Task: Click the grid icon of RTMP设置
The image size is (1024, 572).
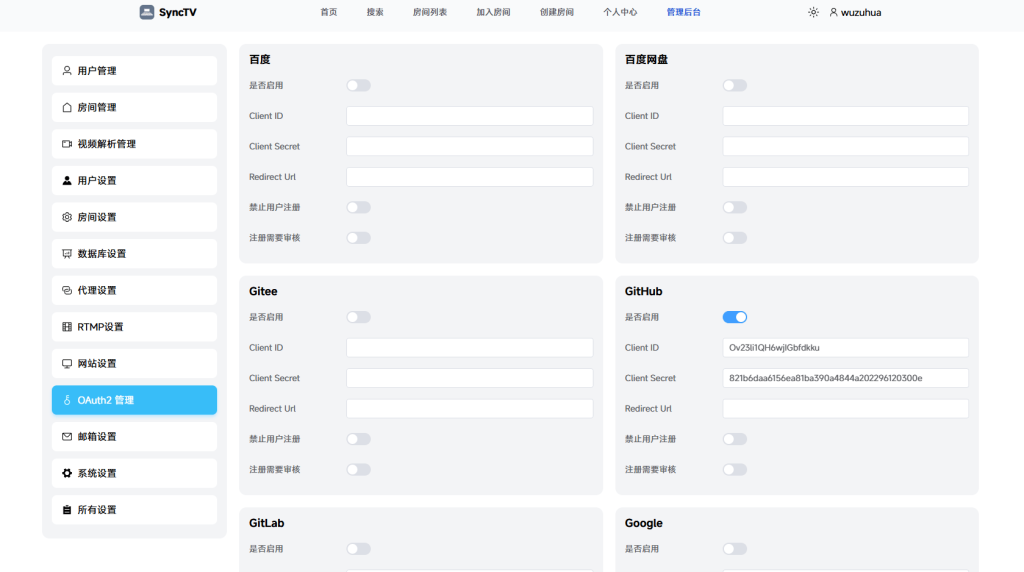Action: point(67,326)
